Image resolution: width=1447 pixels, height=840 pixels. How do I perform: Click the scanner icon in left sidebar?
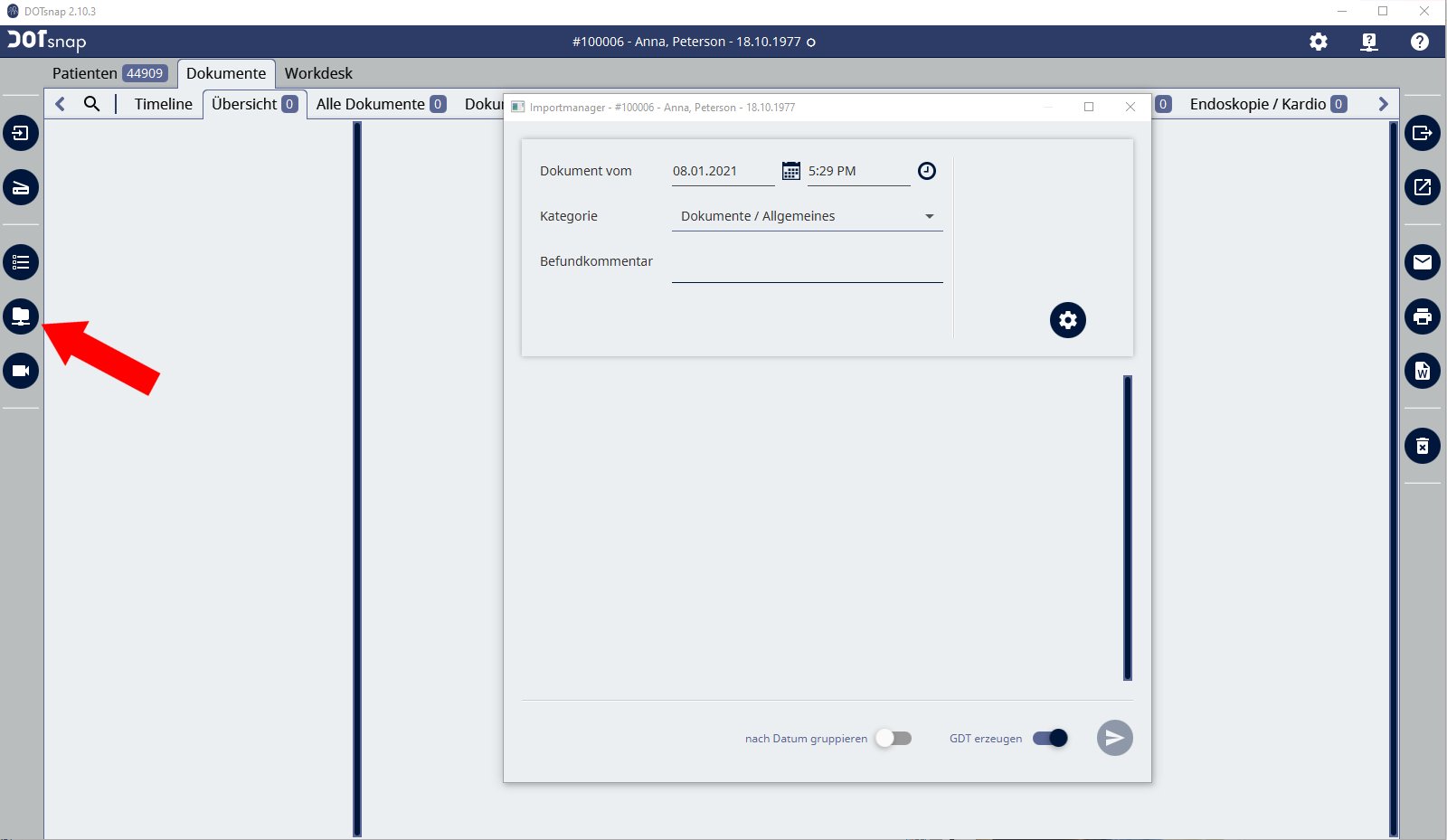point(21,188)
